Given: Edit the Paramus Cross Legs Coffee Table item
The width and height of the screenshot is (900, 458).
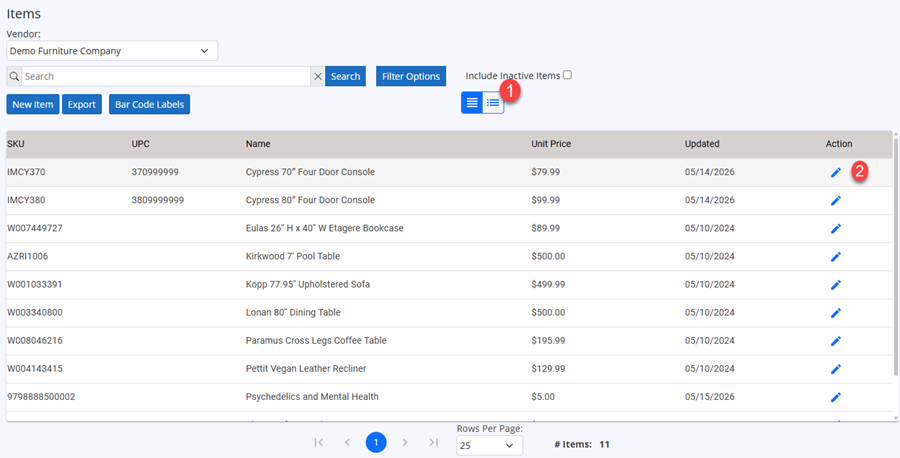Looking at the screenshot, I should (x=836, y=341).
